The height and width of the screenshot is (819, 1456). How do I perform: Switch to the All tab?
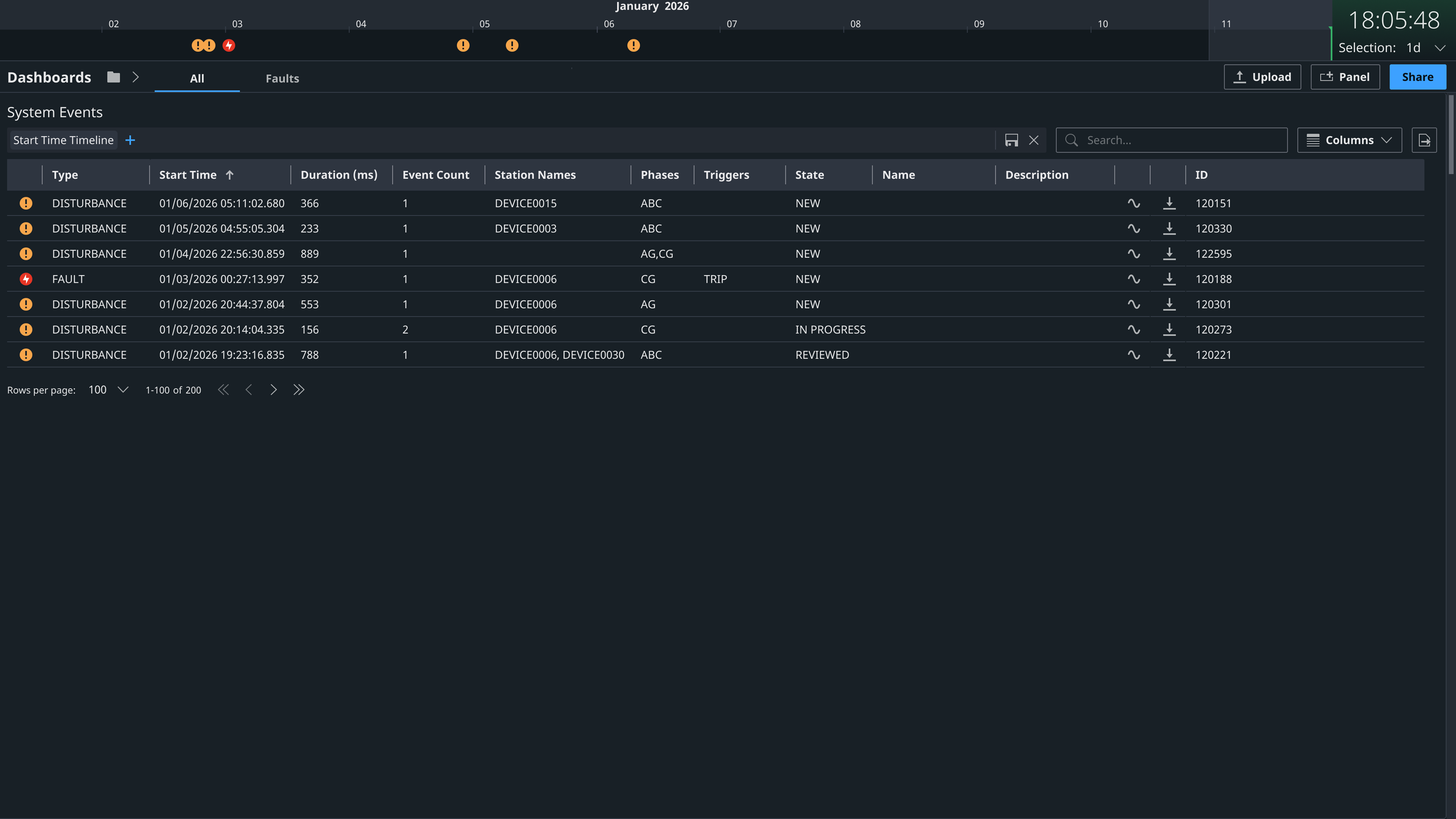[197, 78]
